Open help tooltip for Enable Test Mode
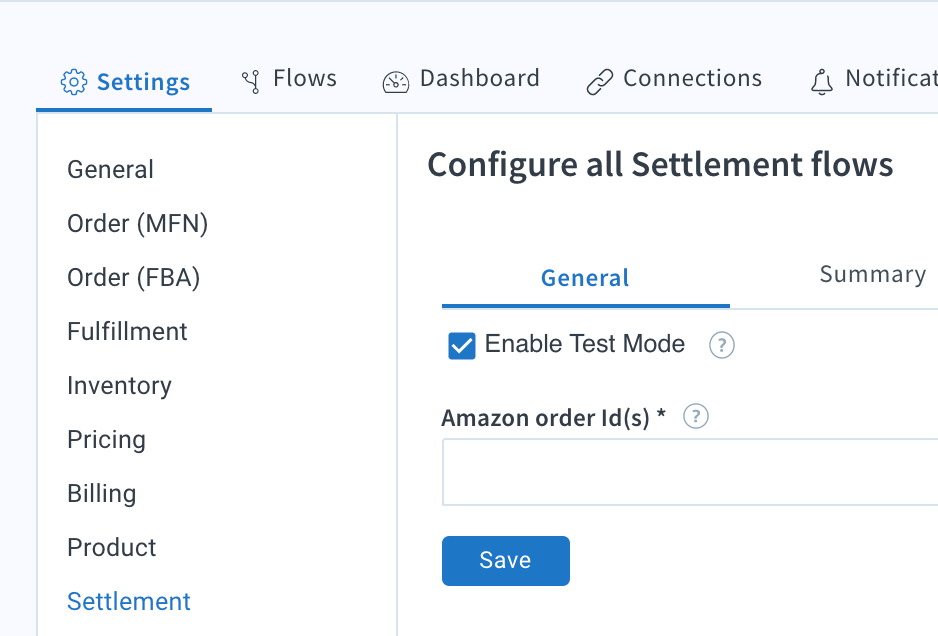The image size is (938, 636). (x=721, y=345)
